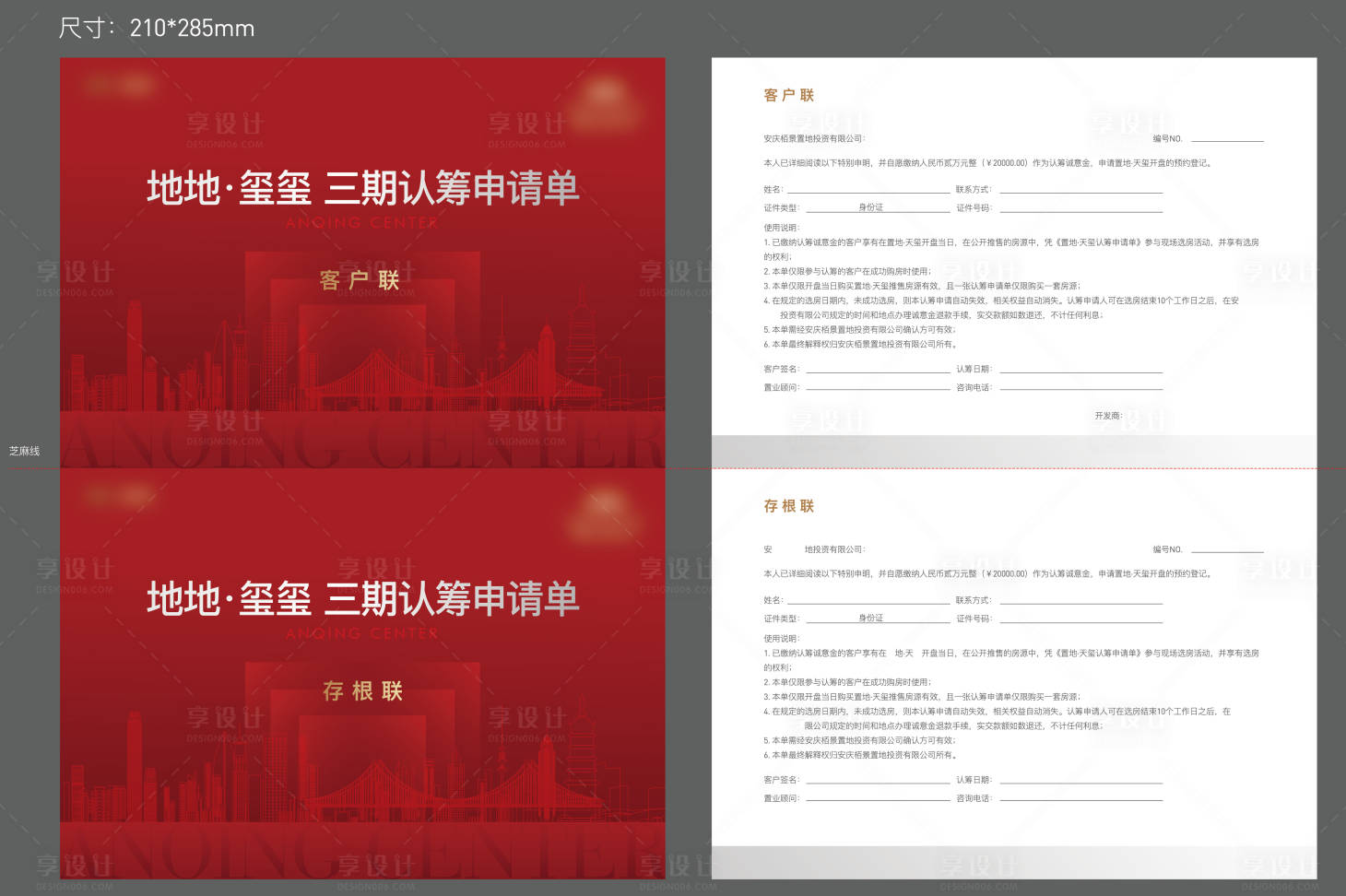
Task: Click rule 6 '本单最终解释权' in 客户联 form
Action: (x=860, y=344)
